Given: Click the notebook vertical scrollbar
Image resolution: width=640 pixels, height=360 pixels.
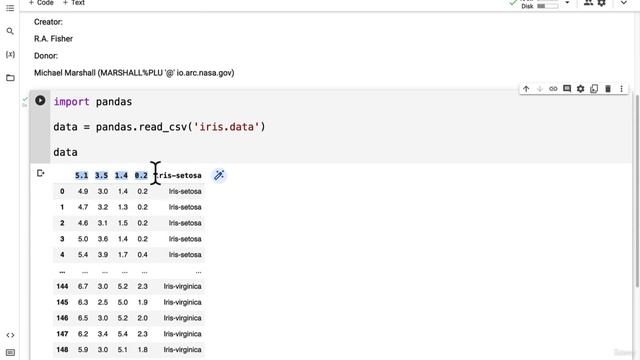Looking at the screenshot, I should click(x=637, y=191).
